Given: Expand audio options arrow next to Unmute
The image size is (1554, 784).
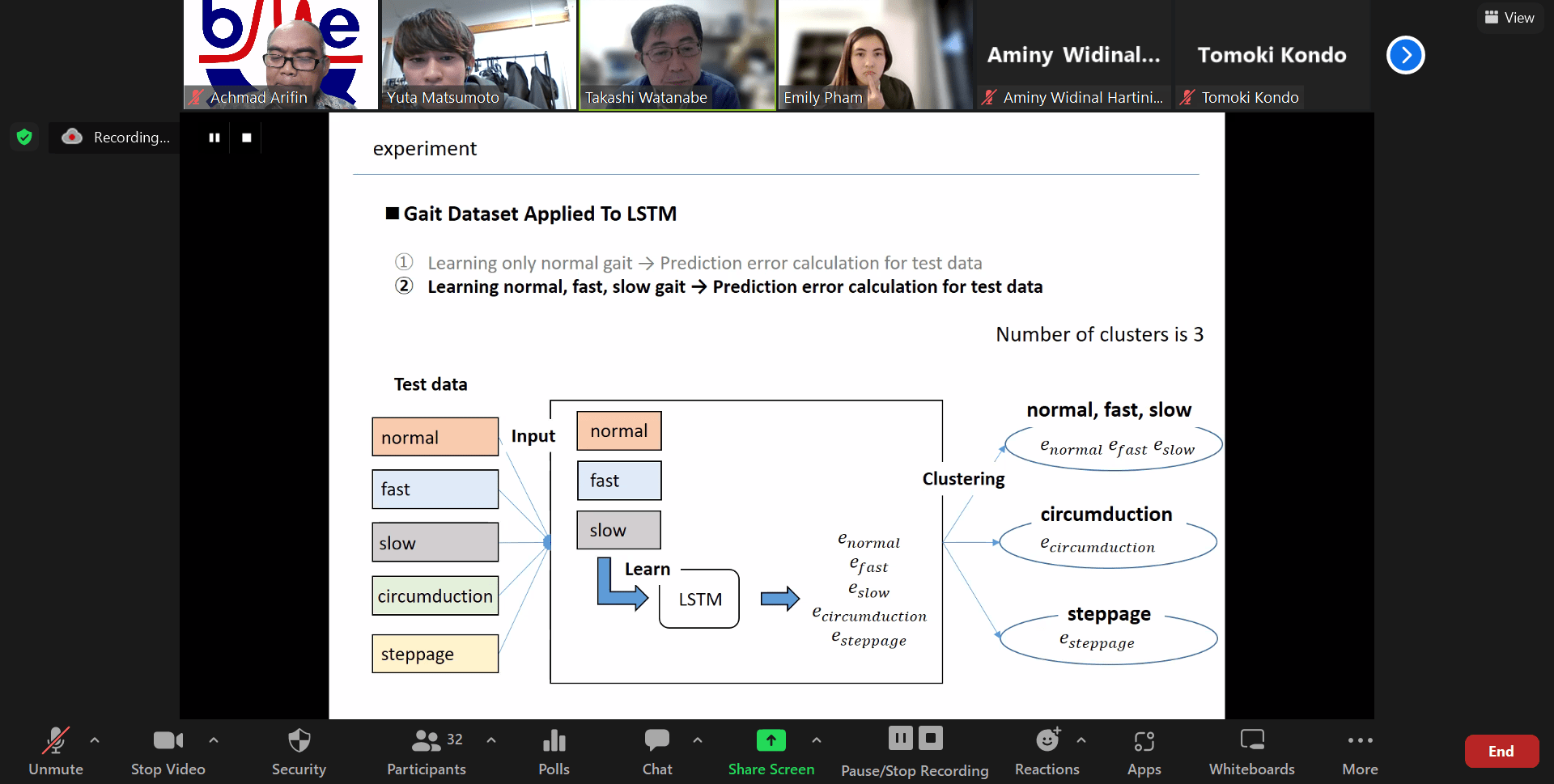Looking at the screenshot, I should point(95,740).
